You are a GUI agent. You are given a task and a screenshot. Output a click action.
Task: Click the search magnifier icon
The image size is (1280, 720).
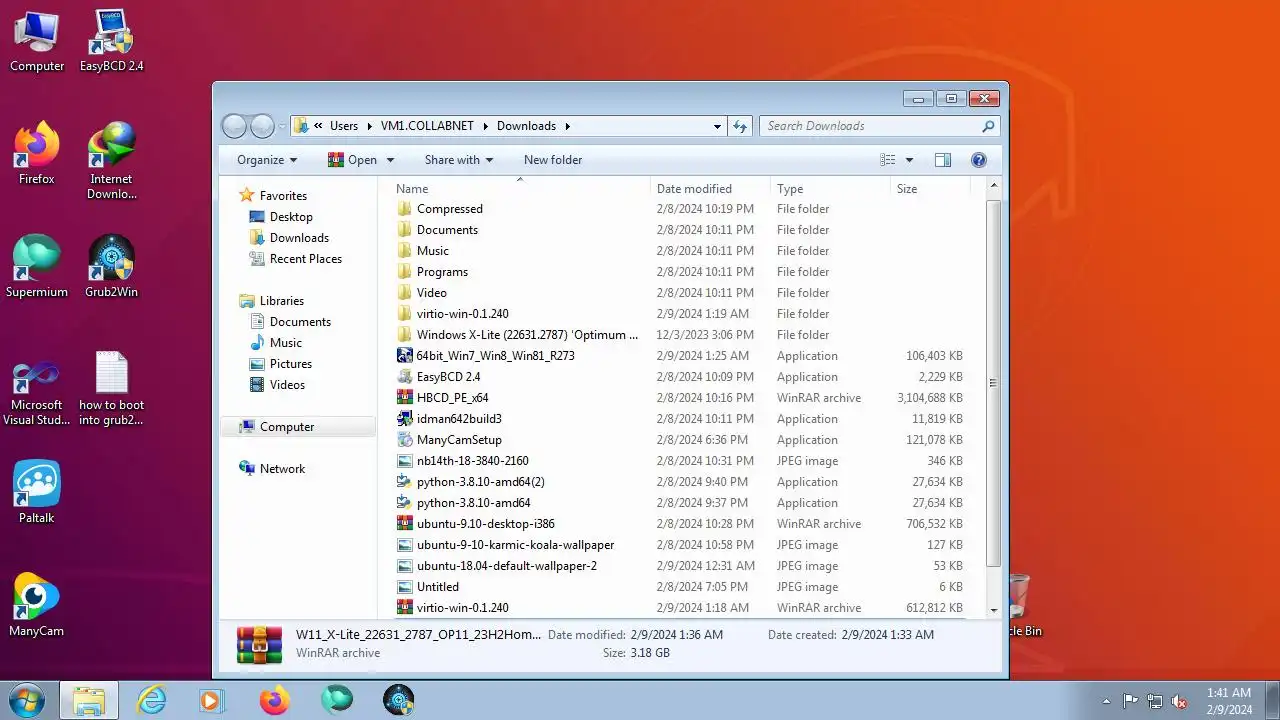point(988,126)
